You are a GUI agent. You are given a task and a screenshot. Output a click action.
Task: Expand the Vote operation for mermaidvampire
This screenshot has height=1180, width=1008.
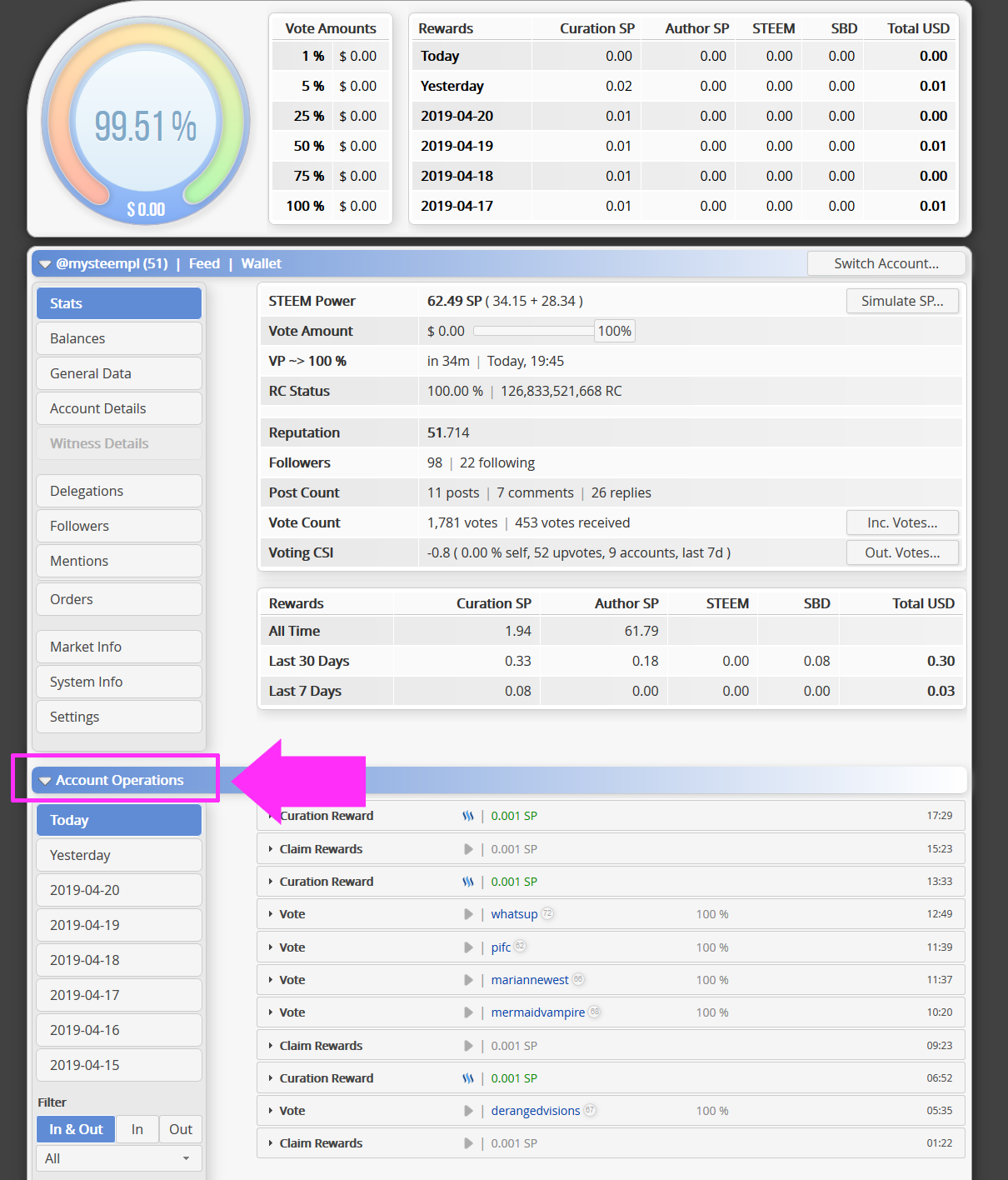271,1012
